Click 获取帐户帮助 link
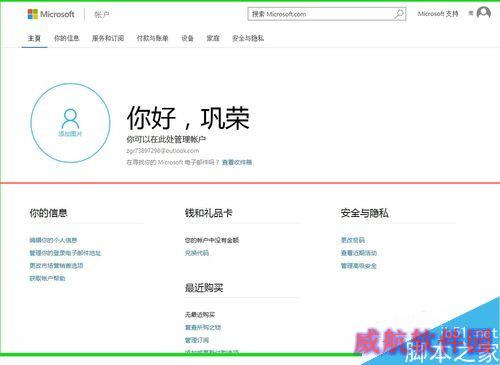500x365 pixels. [x=47, y=278]
